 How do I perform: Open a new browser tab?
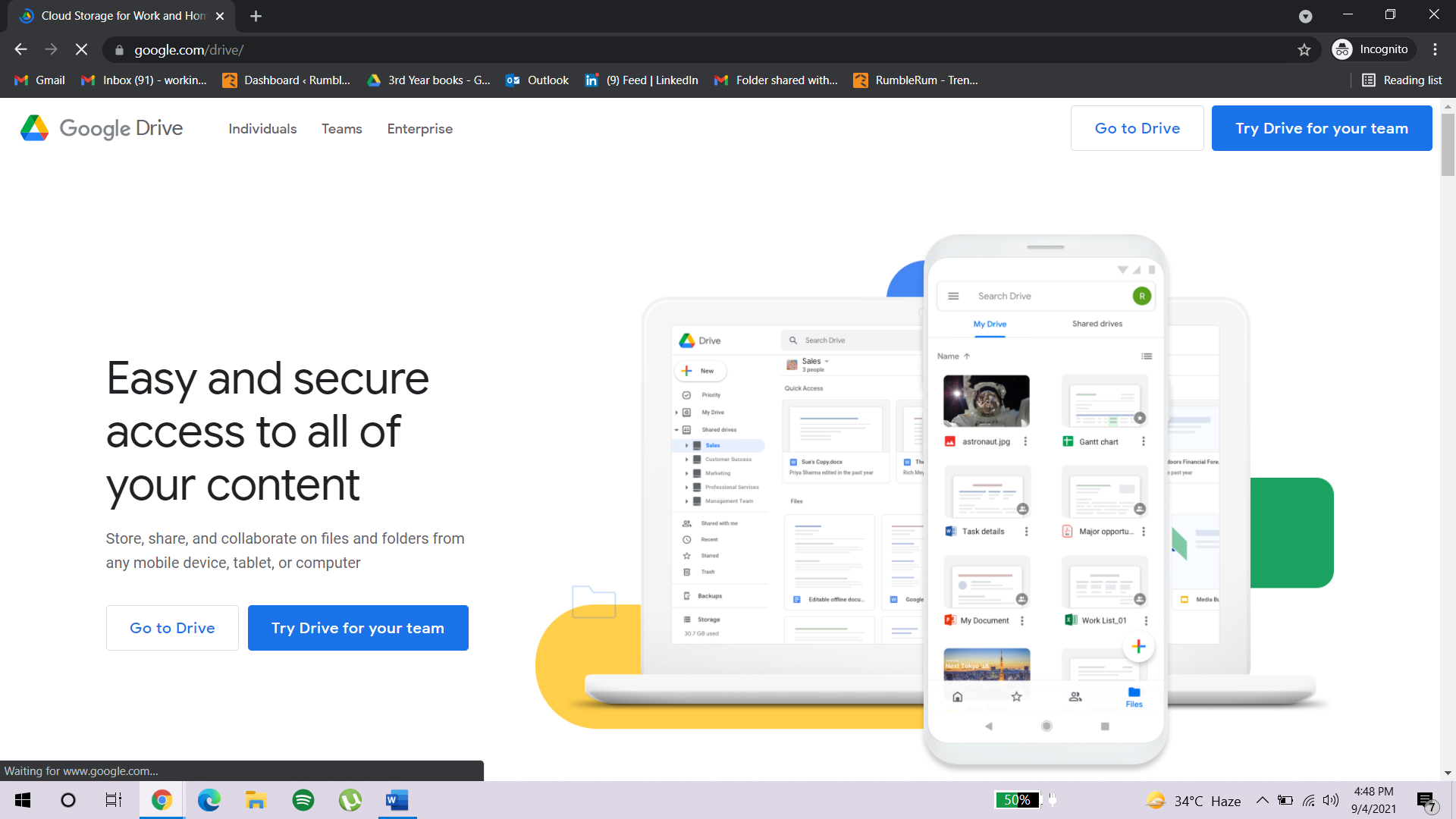(x=256, y=16)
